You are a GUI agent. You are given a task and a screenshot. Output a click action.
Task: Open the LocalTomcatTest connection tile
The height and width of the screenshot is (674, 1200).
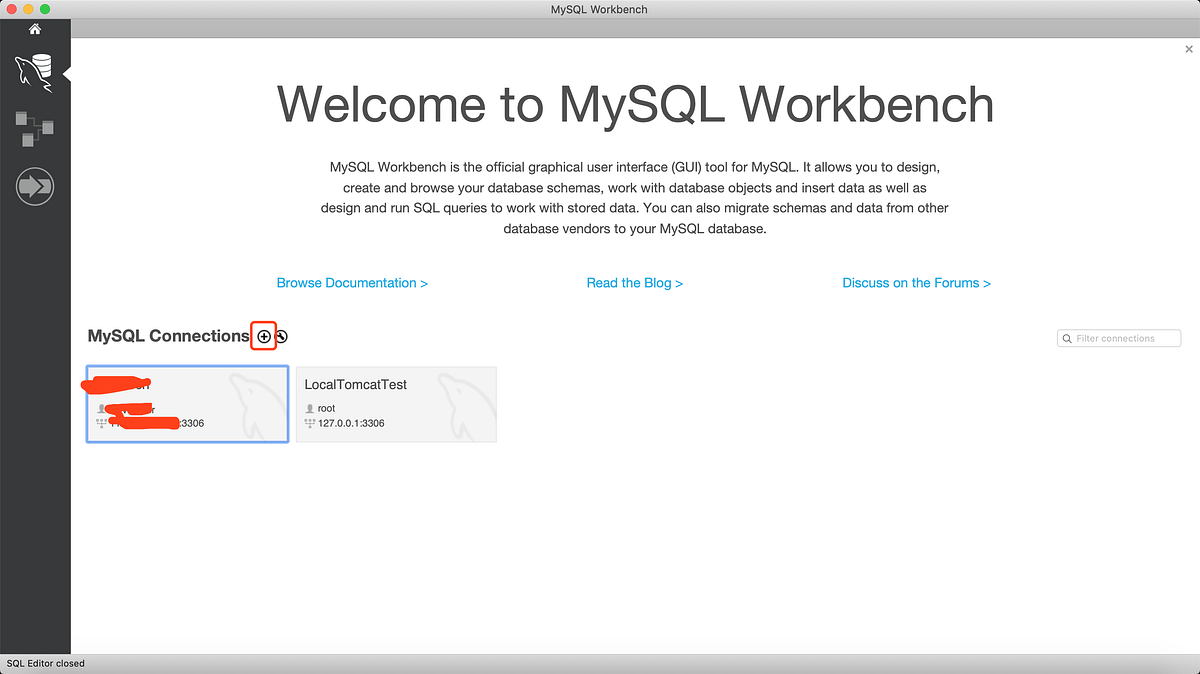coord(396,404)
